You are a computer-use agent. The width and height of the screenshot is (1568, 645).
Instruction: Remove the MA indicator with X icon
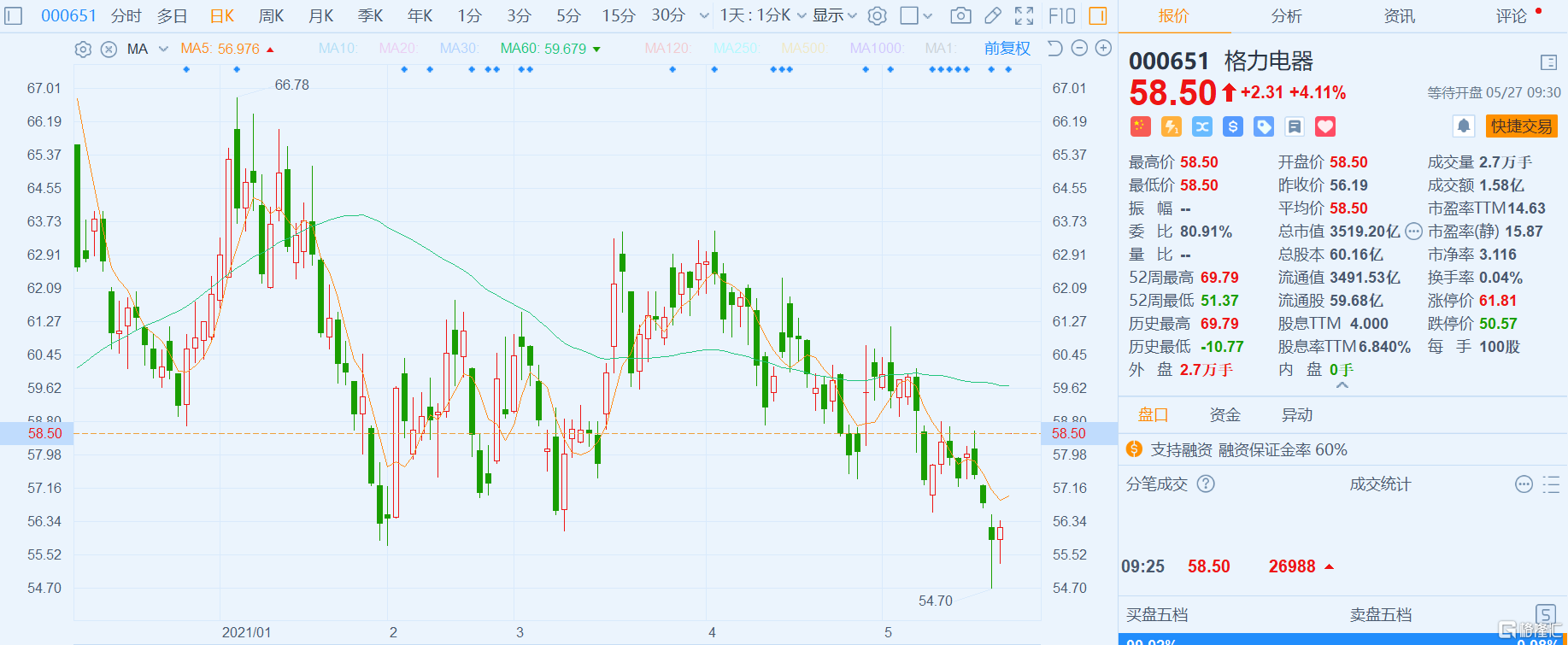coord(109,50)
